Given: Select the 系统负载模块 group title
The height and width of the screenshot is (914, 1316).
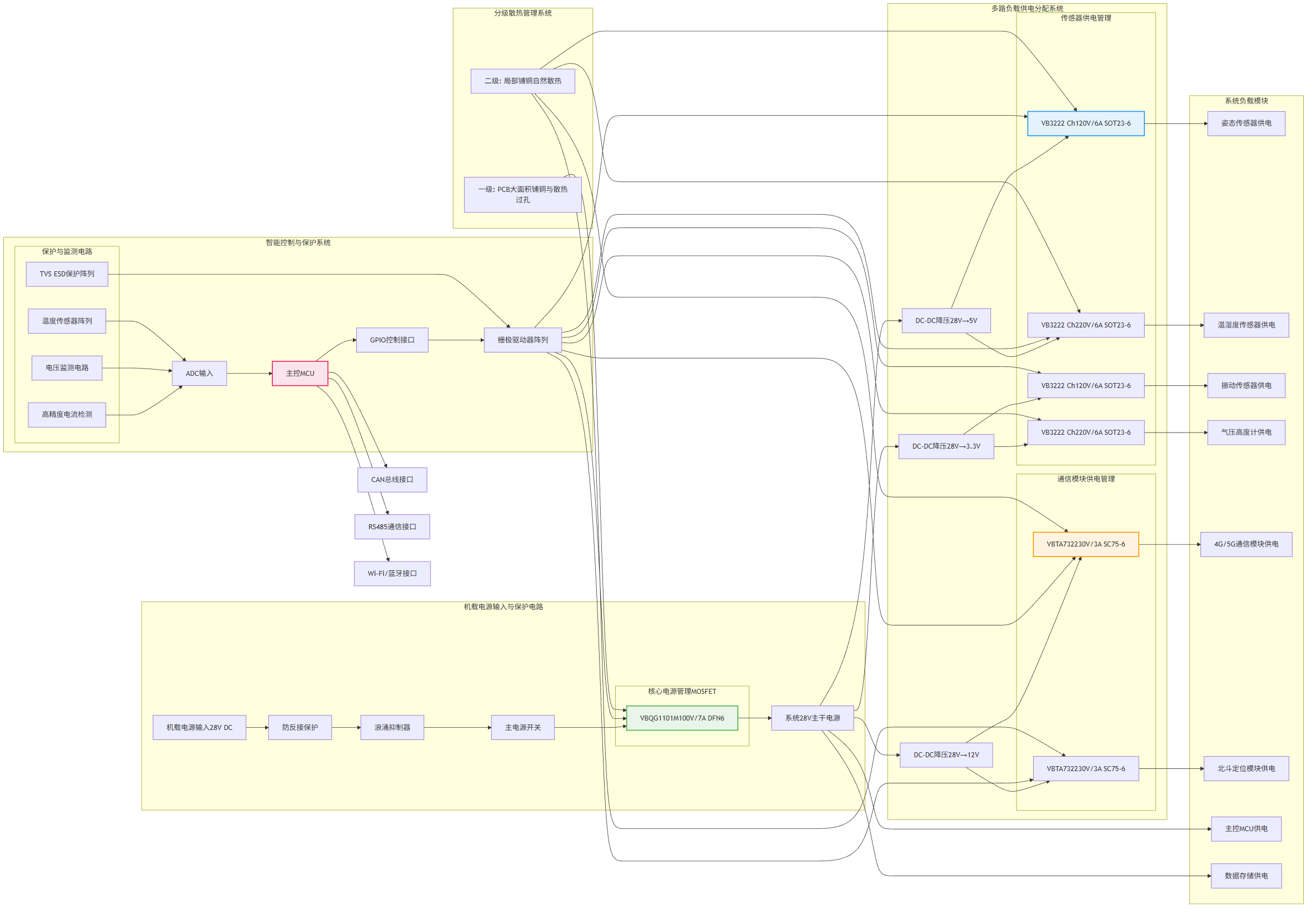Looking at the screenshot, I should [1245, 101].
